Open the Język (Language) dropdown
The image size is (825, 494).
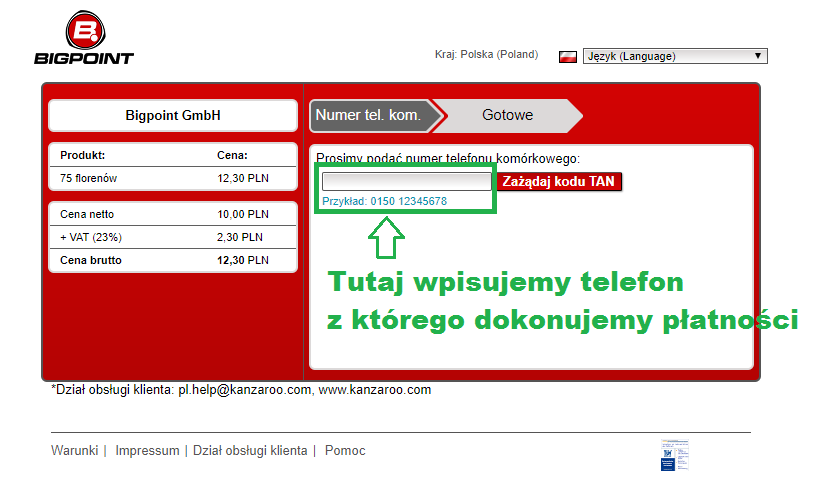tap(675, 56)
